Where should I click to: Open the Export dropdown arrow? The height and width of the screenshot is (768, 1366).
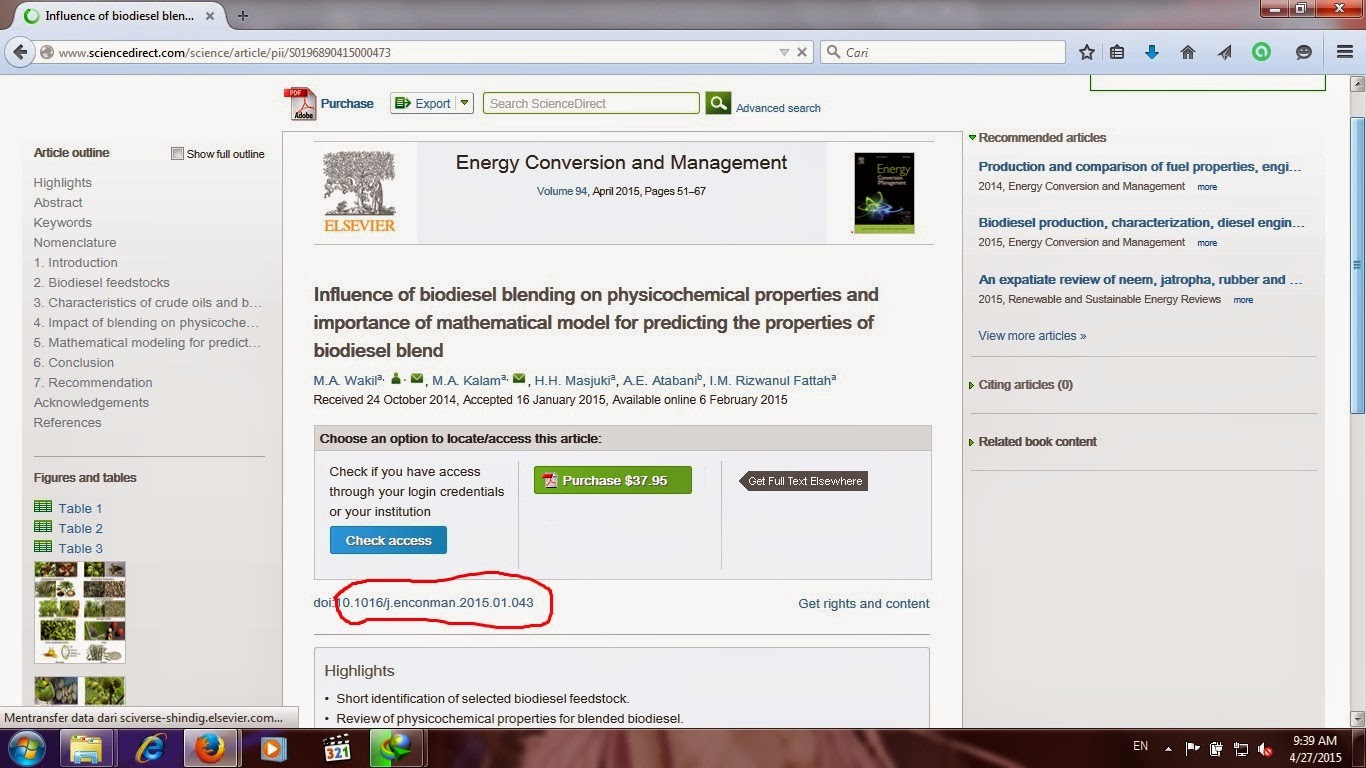[x=465, y=103]
